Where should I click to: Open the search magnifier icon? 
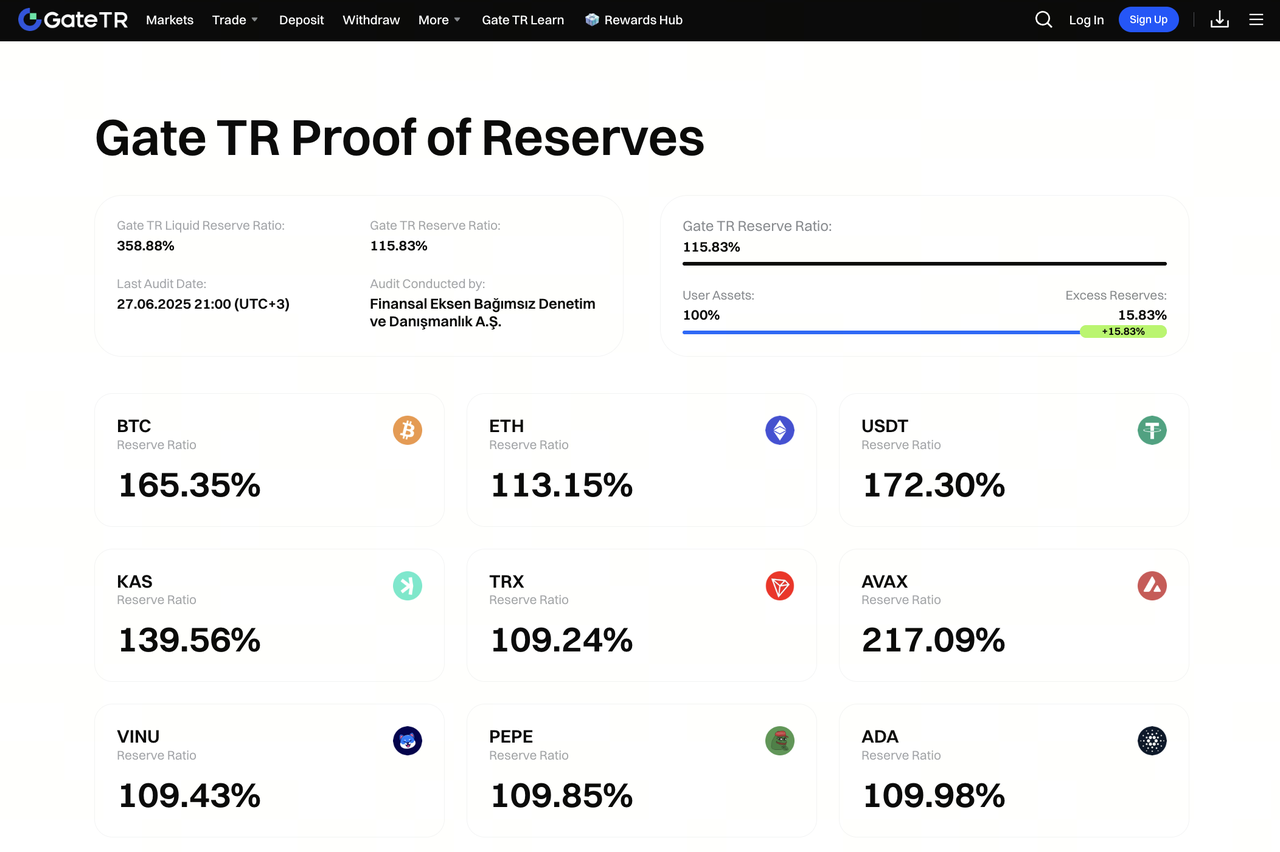tap(1044, 20)
